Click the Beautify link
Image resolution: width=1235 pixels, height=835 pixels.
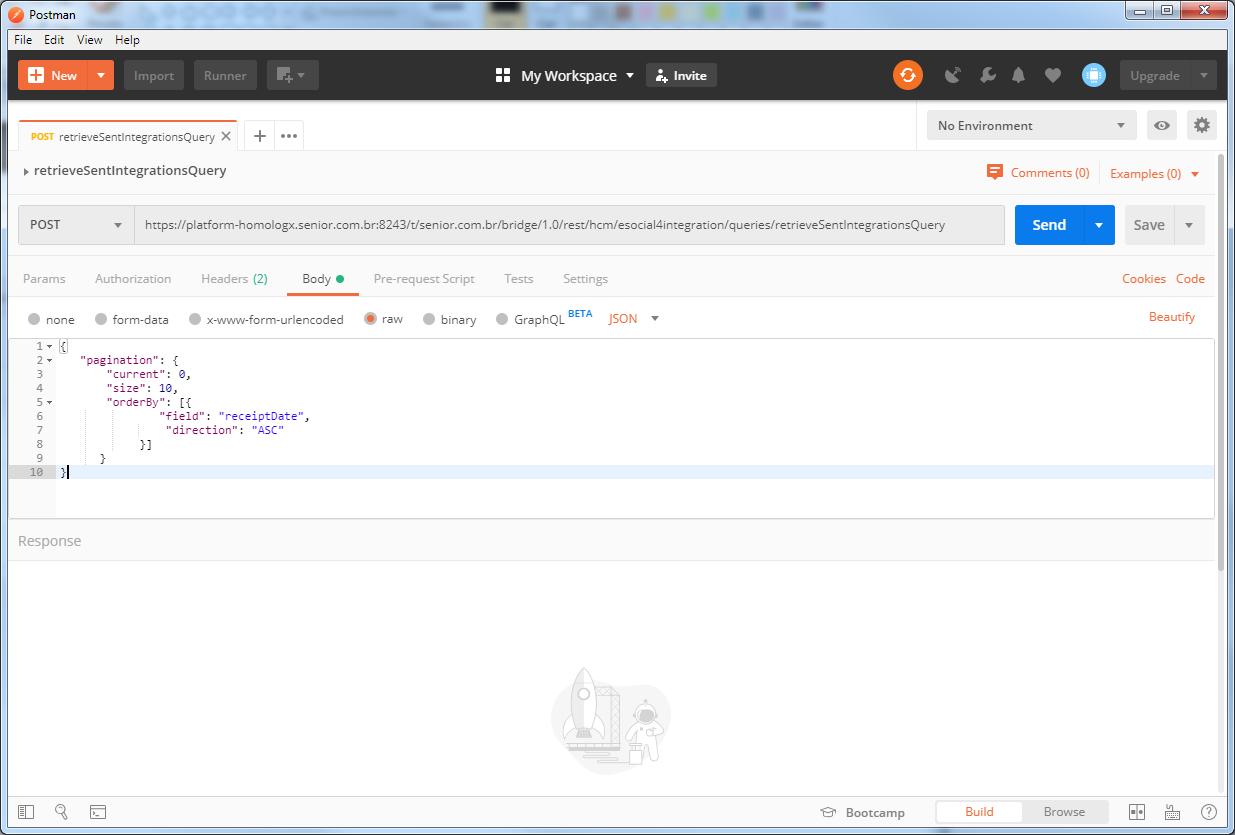click(x=1172, y=317)
